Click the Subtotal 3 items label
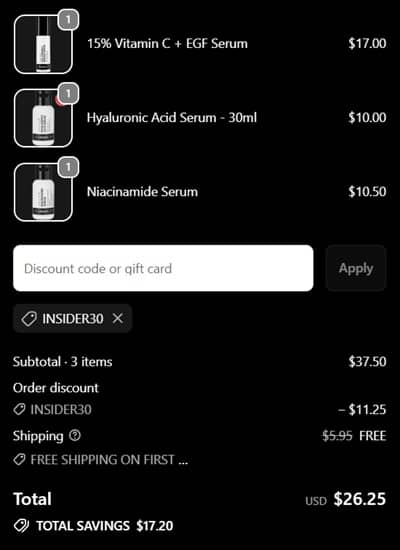Viewport: 400px width, 550px height. point(62,362)
